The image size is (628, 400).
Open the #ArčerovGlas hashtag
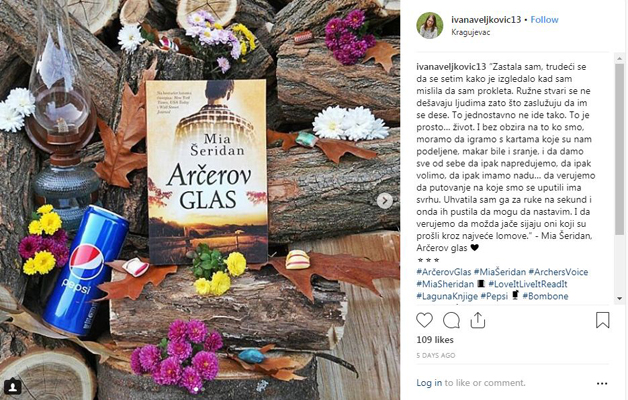coord(444,272)
